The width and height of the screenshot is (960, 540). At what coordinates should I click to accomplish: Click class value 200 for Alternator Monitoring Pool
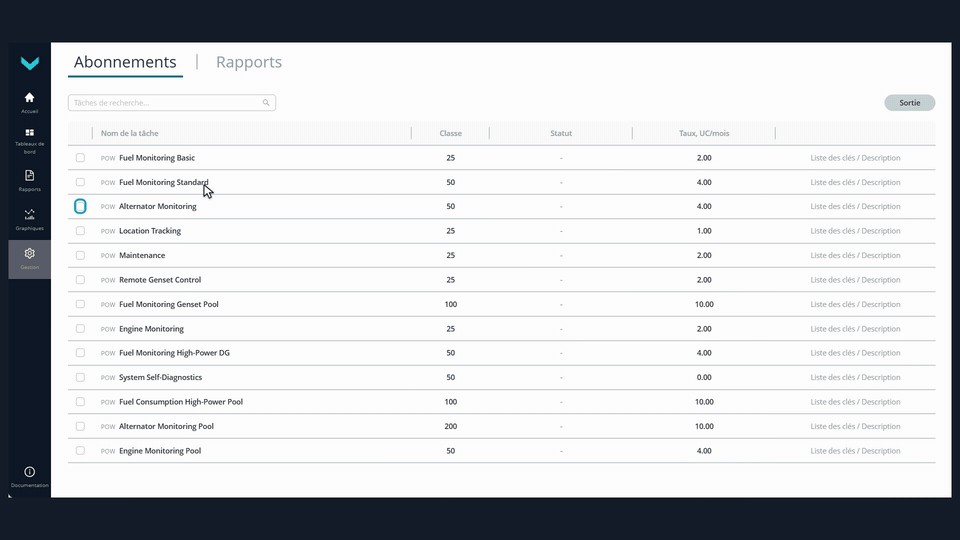[x=451, y=426]
